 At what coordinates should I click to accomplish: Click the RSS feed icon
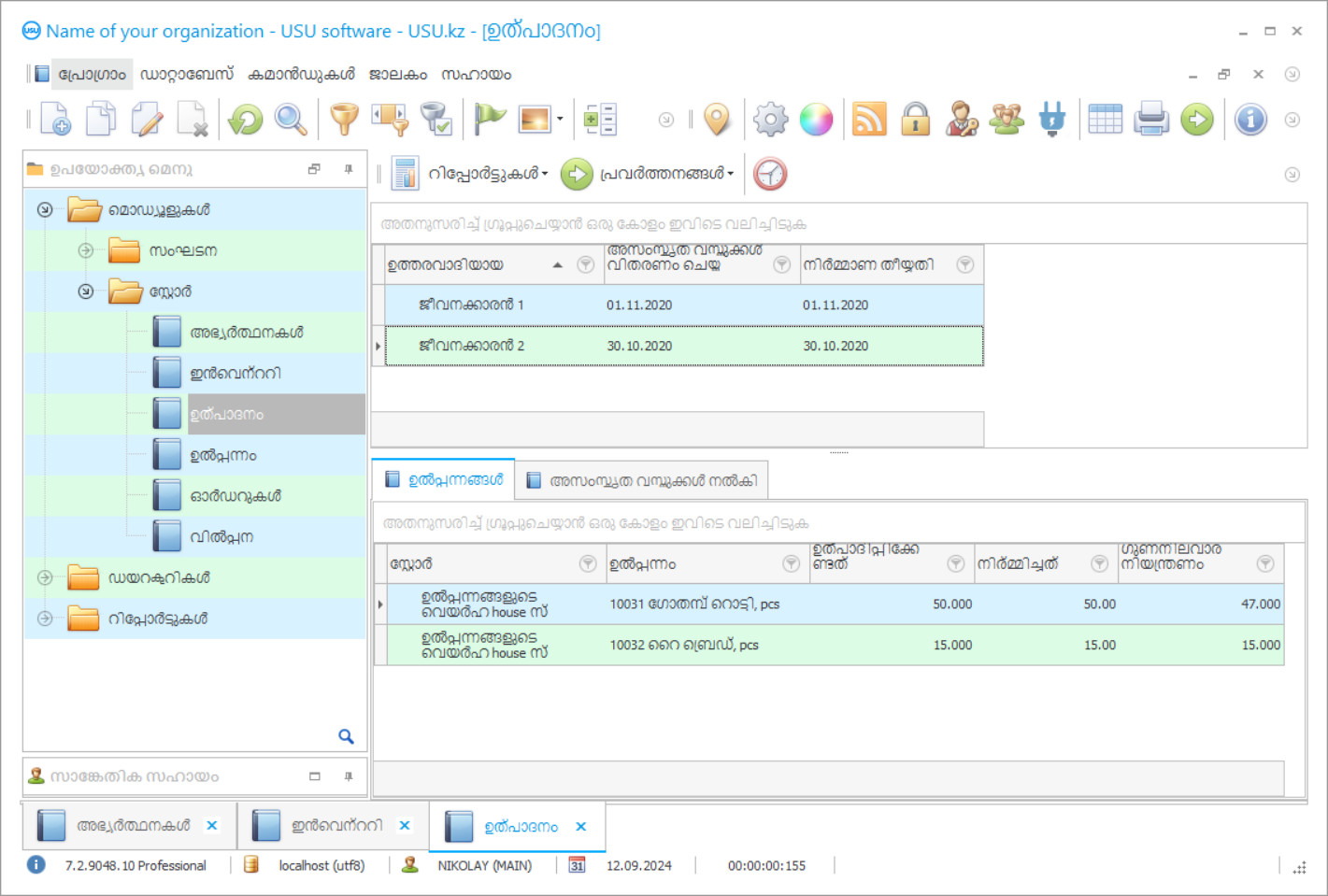[x=869, y=120]
